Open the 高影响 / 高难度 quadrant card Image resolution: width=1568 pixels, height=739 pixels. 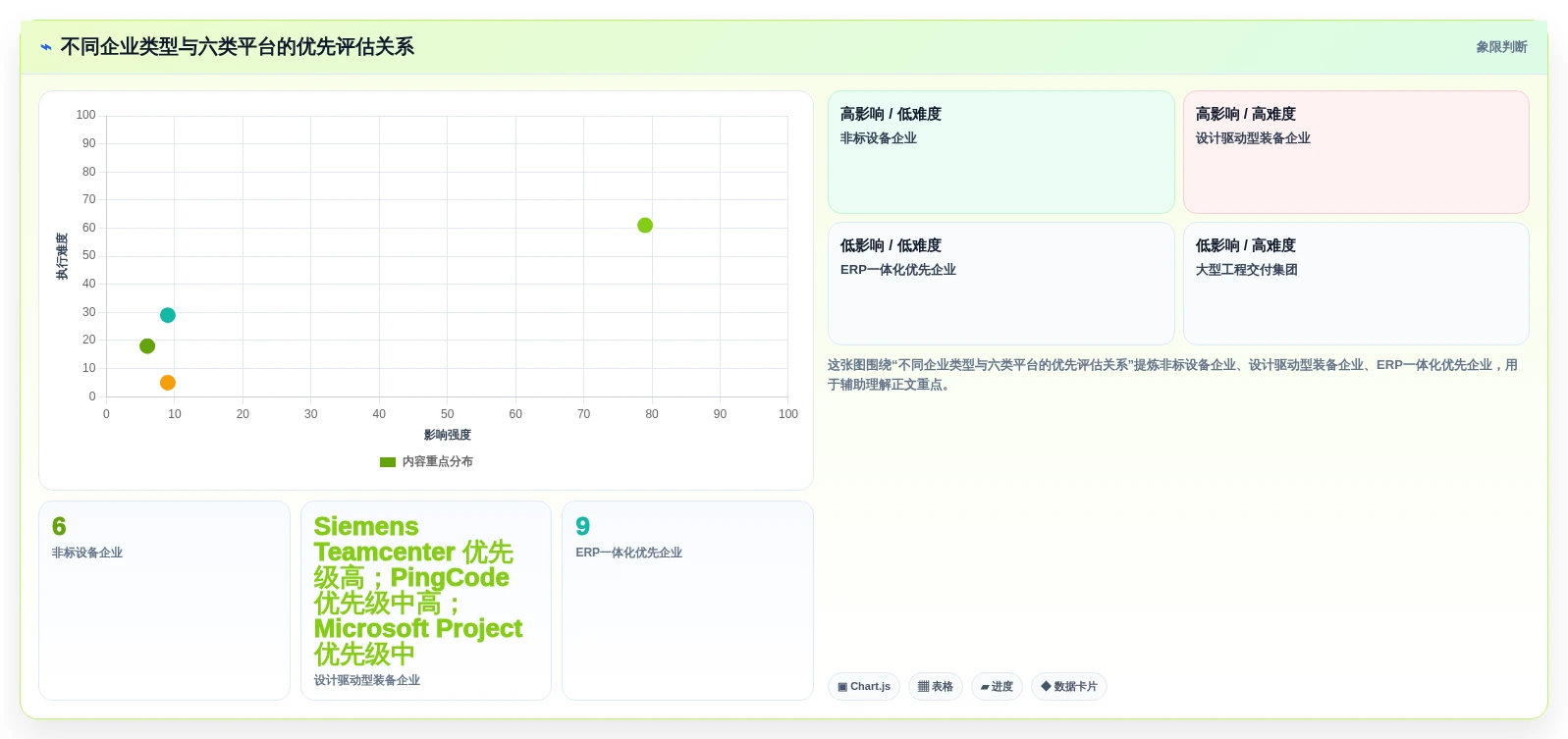(x=1356, y=152)
